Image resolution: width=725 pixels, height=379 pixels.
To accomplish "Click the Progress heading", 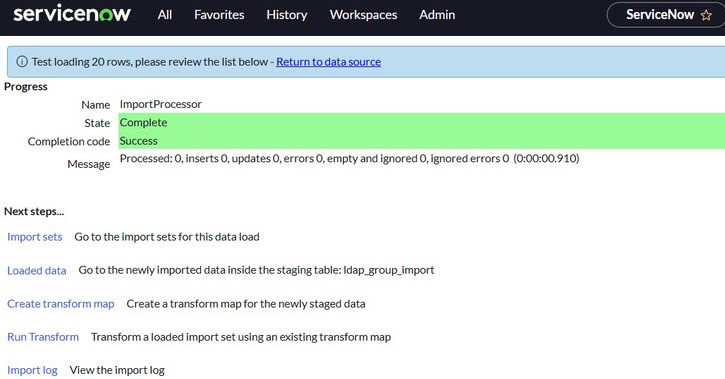I will tap(26, 86).
